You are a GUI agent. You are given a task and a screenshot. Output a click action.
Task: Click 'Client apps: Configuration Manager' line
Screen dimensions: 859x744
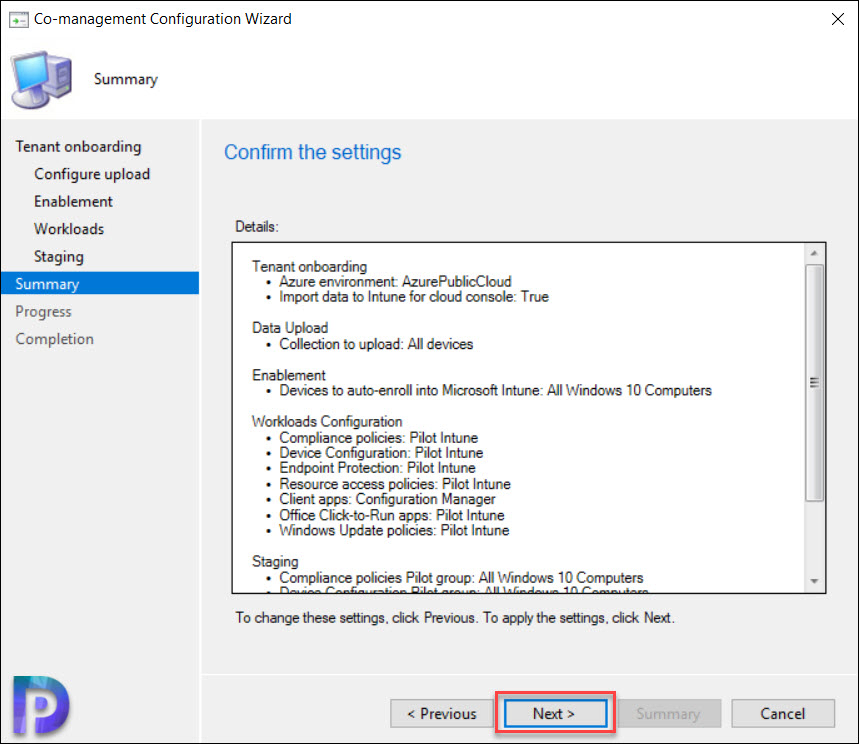pyautogui.click(x=387, y=499)
